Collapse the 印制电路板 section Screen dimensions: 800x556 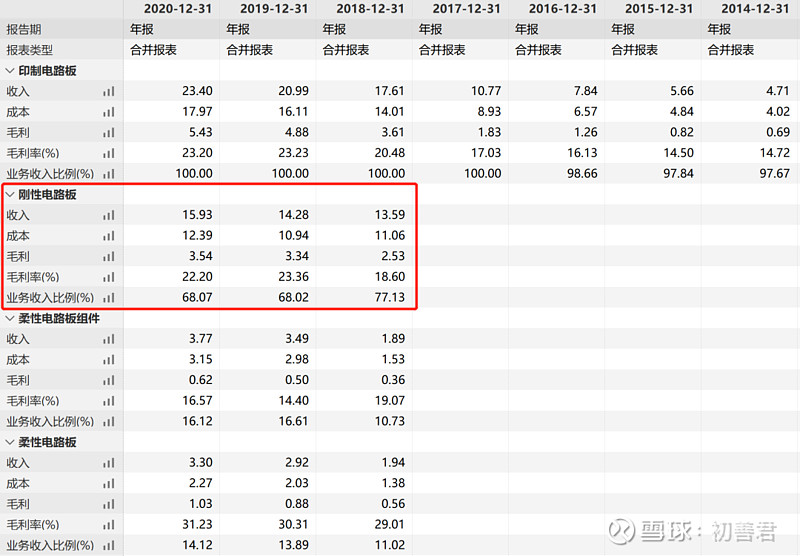(10, 70)
